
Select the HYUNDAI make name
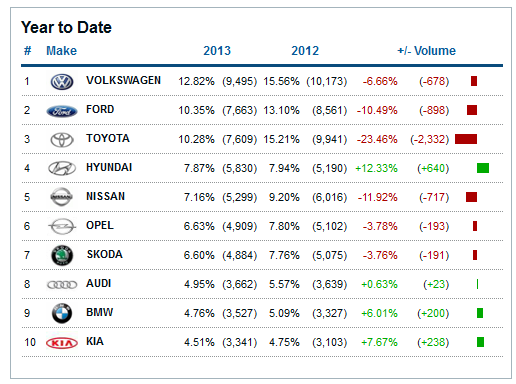pyautogui.click(x=109, y=167)
